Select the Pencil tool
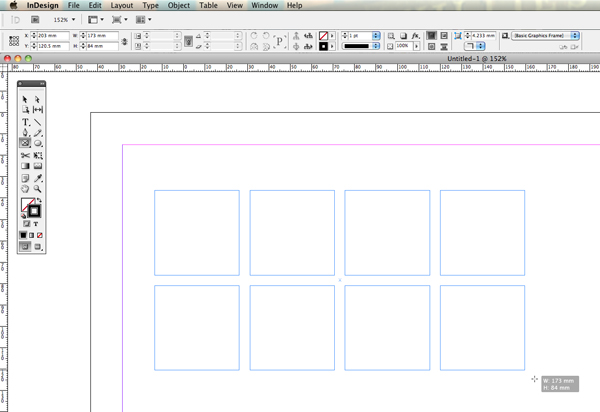Image resolution: width=600 pixels, height=412 pixels. (x=38, y=133)
